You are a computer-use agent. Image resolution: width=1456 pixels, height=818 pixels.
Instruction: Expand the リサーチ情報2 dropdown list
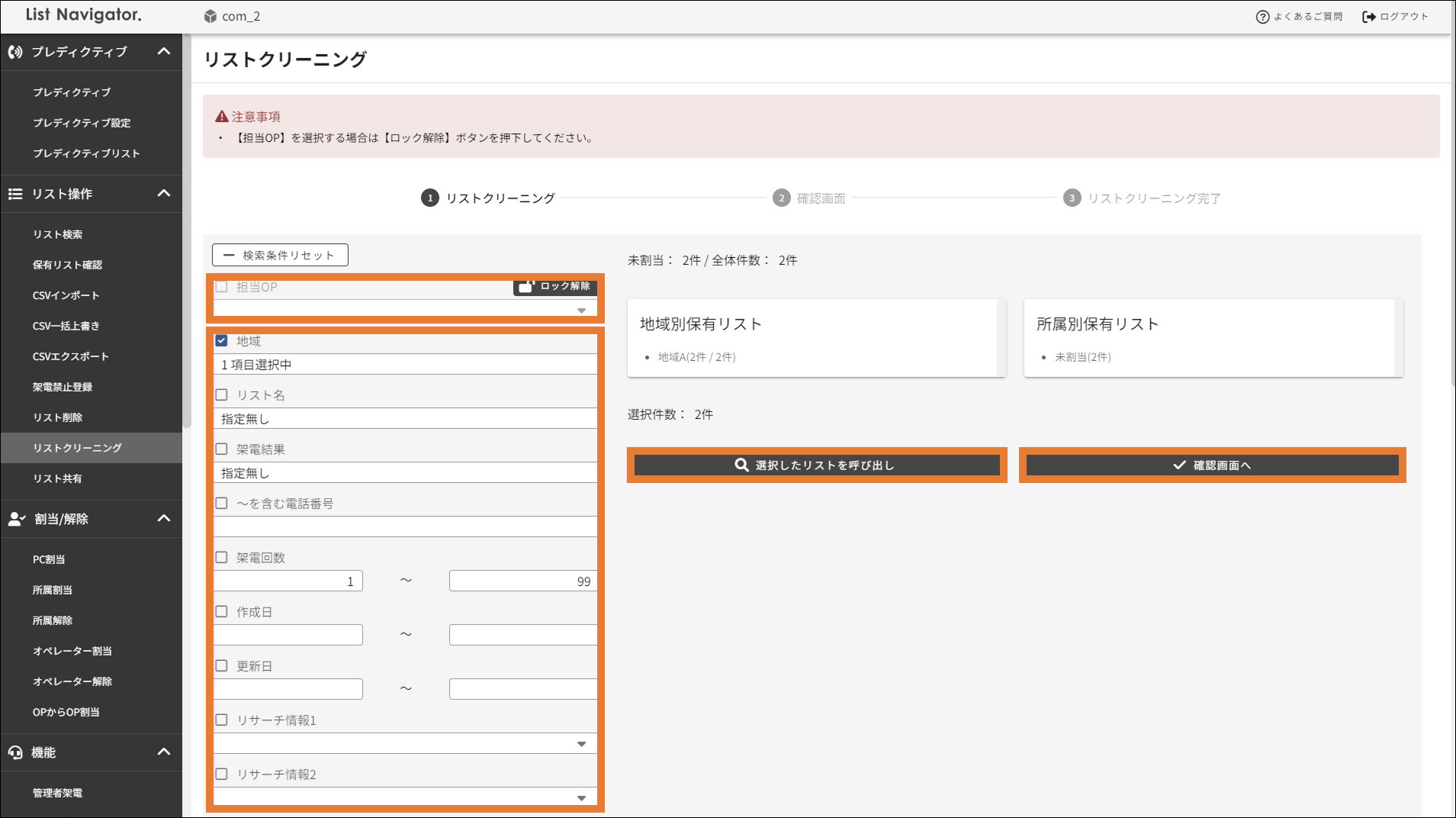(x=405, y=797)
